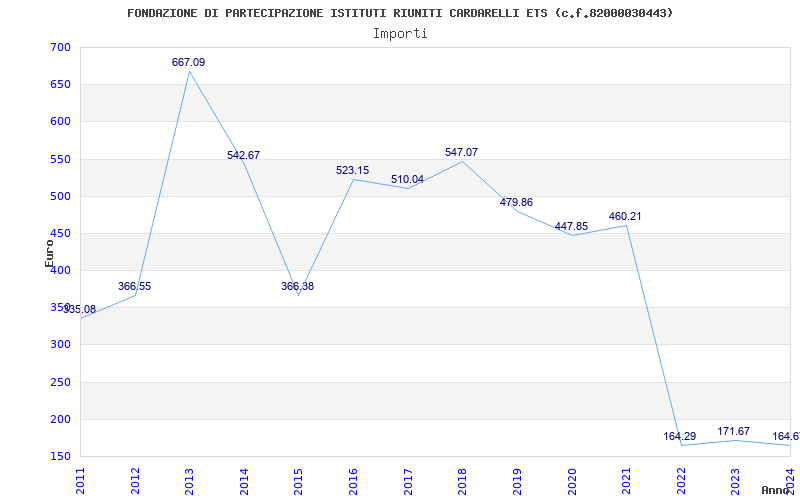Click the 250 y-axis tick label
Viewport: 800px width, 500px height.
(x=60, y=382)
